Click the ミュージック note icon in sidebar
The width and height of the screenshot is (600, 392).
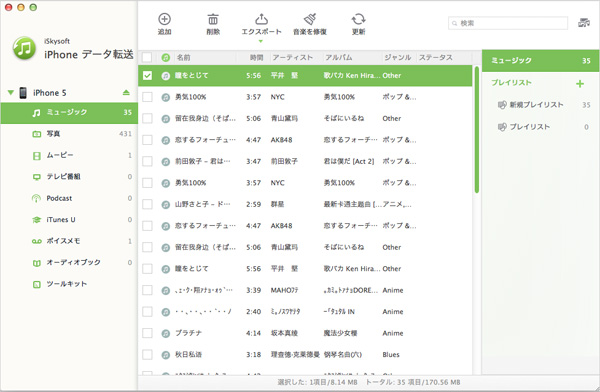(36, 113)
